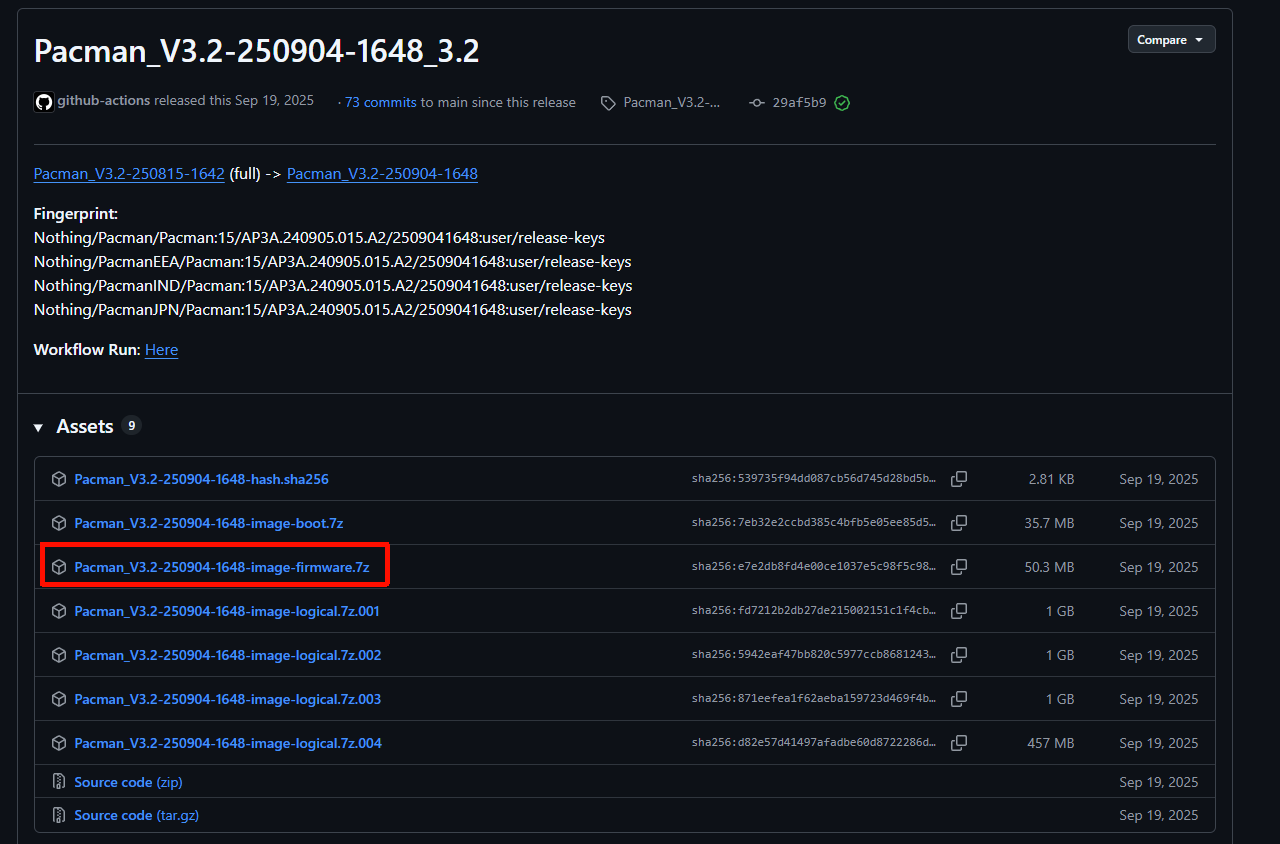Viewport: 1280px width, 844px height.
Task: Download Source code (tar.gz)
Action: point(137,815)
